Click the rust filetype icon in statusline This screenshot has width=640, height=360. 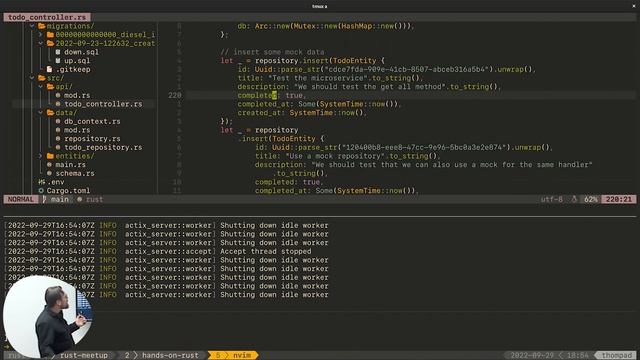(80, 199)
